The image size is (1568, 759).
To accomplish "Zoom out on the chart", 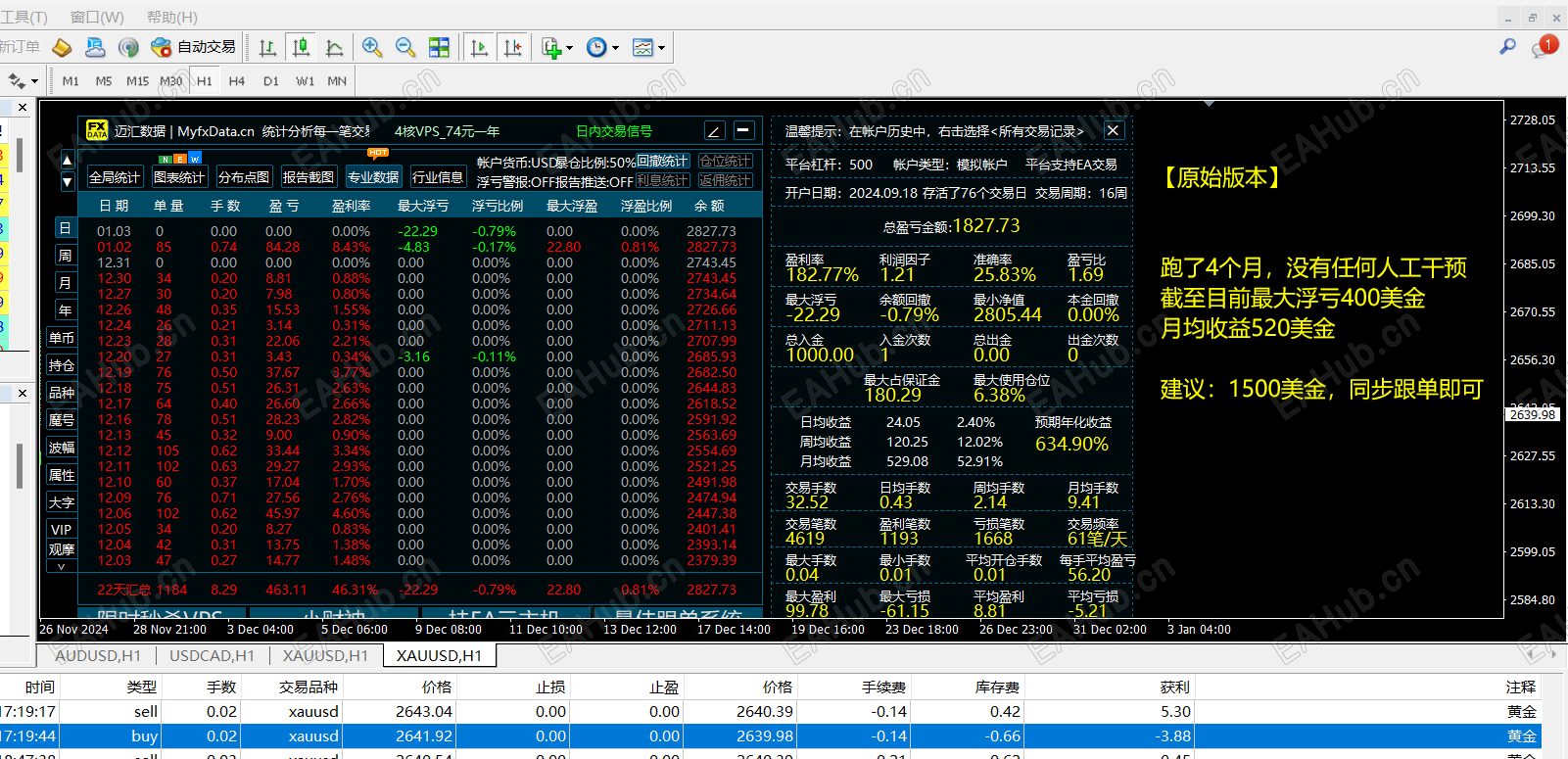I will 405,47.
